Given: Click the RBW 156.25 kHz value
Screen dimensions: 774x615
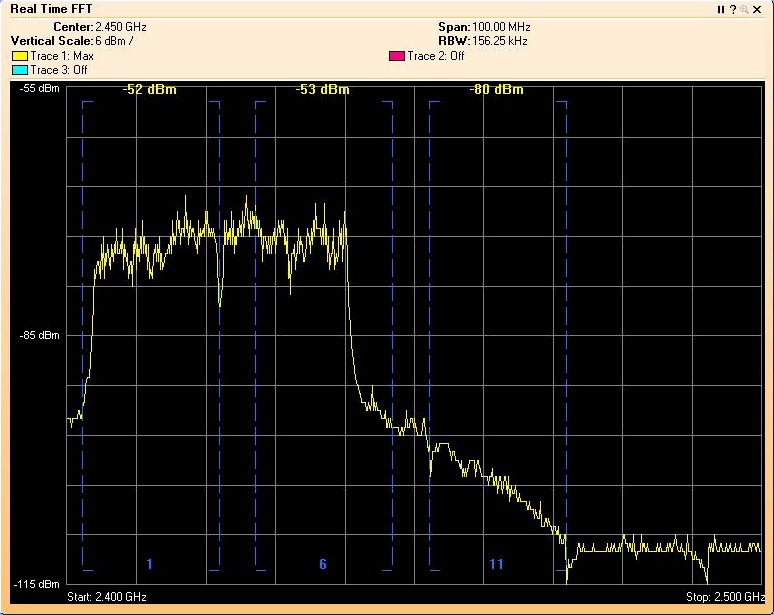Looking at the screenshot, I should pyautogui.click(x=500, y=40).
